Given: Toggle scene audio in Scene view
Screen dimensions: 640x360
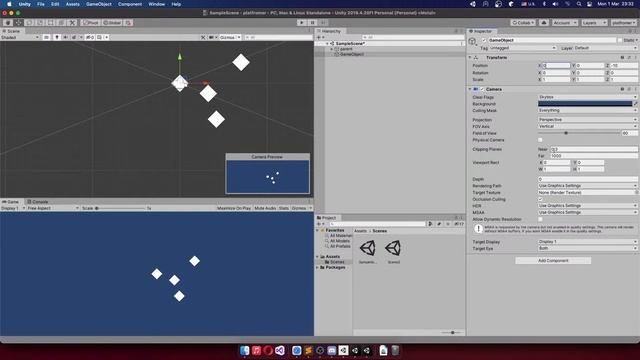Looking at the screenshot, I should (x=65, y=37).
